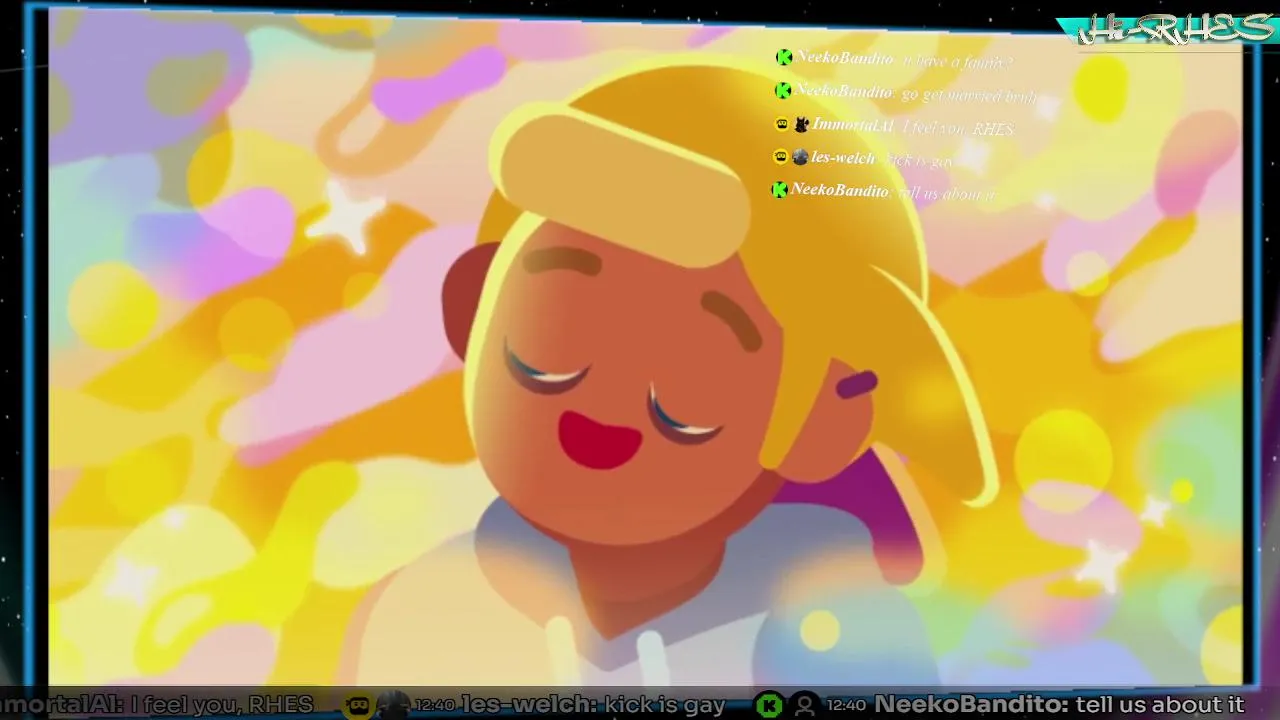The image size is (1280, 720).
Task: Click ticker text 'I feel you, RHES'
Action: click(x=222, y=705)
